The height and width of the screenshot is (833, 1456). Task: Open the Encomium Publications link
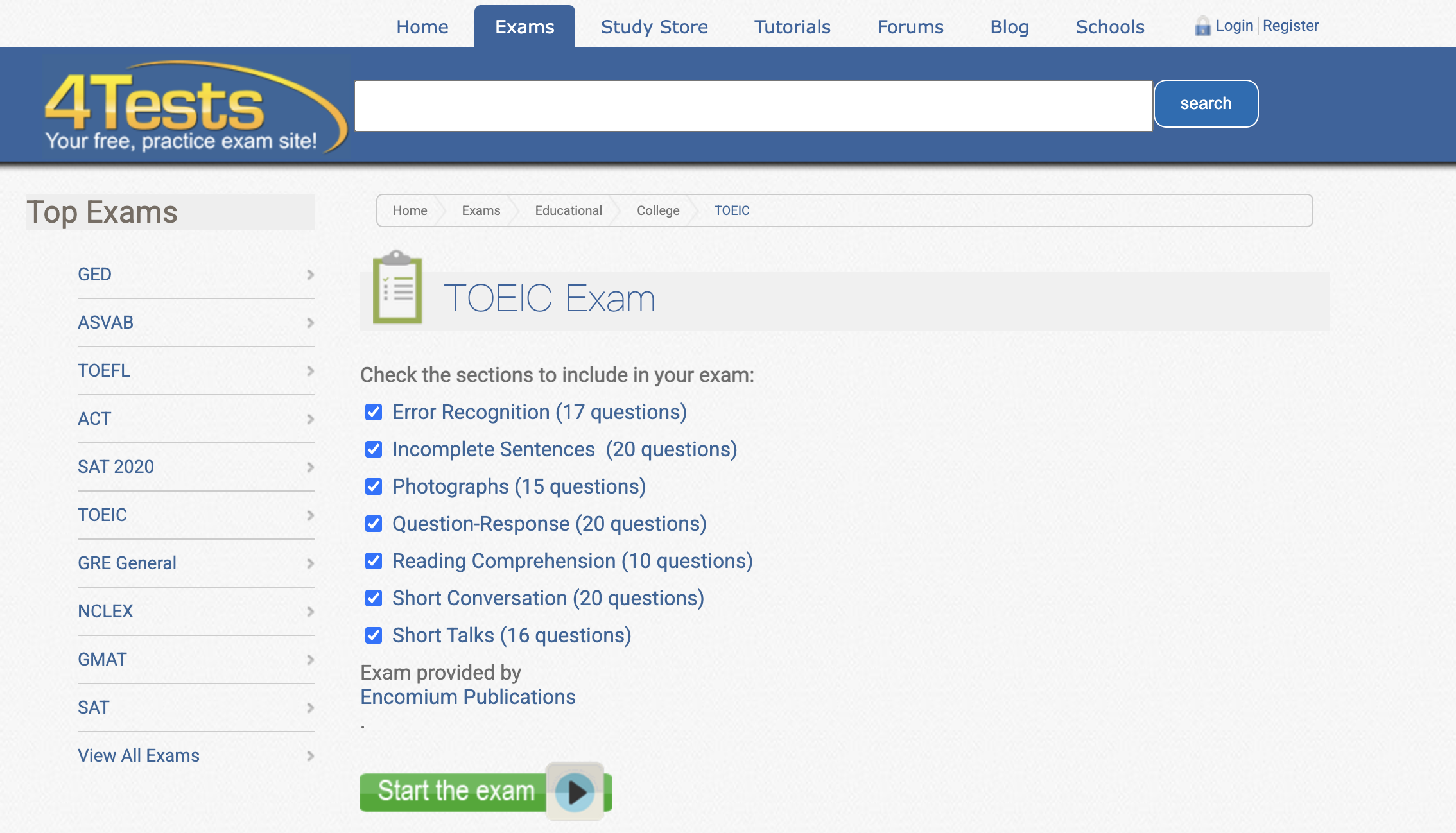(x=467, y=697)
